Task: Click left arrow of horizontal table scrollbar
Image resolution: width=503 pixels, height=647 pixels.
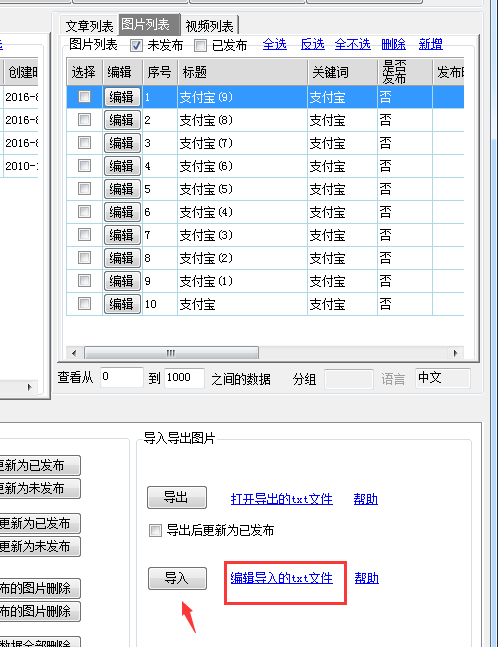Action: pyautogui.click(x=74, y=353)
